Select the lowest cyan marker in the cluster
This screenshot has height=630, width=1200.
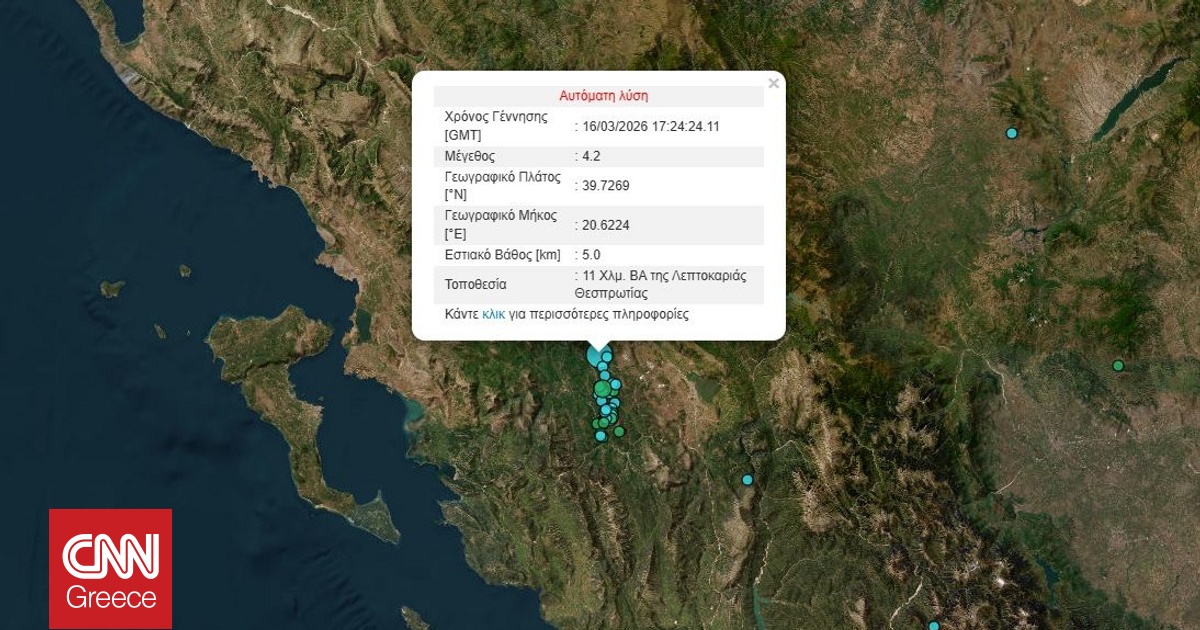coord(600,437)
